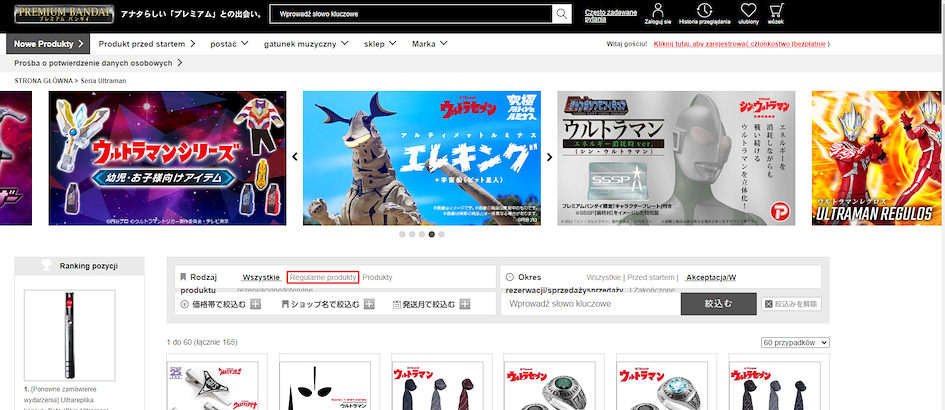The image size is (945, 410).
Task: Open browsing history clock icon
Action: point(704,10)
